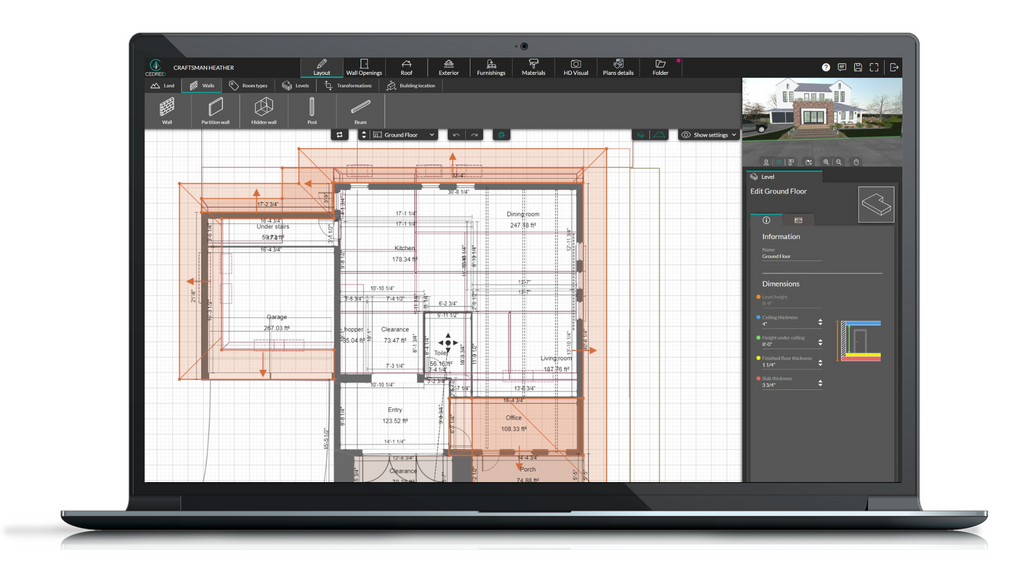Switch 3D preview to person view
The image size is (1024, 576).
tap(766, 162)
